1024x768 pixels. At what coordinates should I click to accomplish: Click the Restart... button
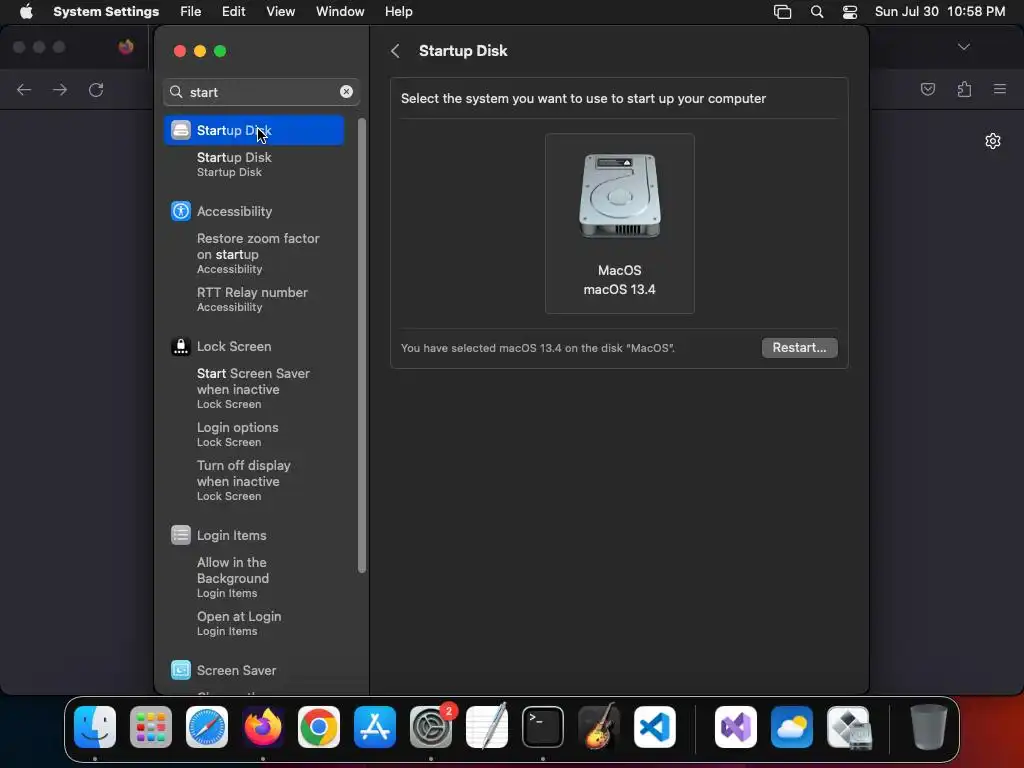point(799,347)
